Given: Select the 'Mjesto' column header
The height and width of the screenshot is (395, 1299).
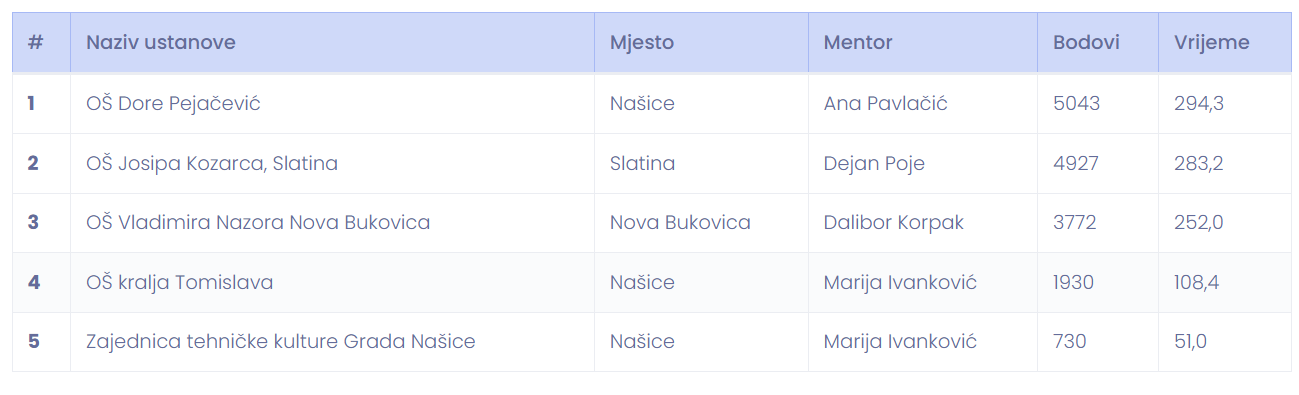Looking at the screenshot, I should 642,43.
